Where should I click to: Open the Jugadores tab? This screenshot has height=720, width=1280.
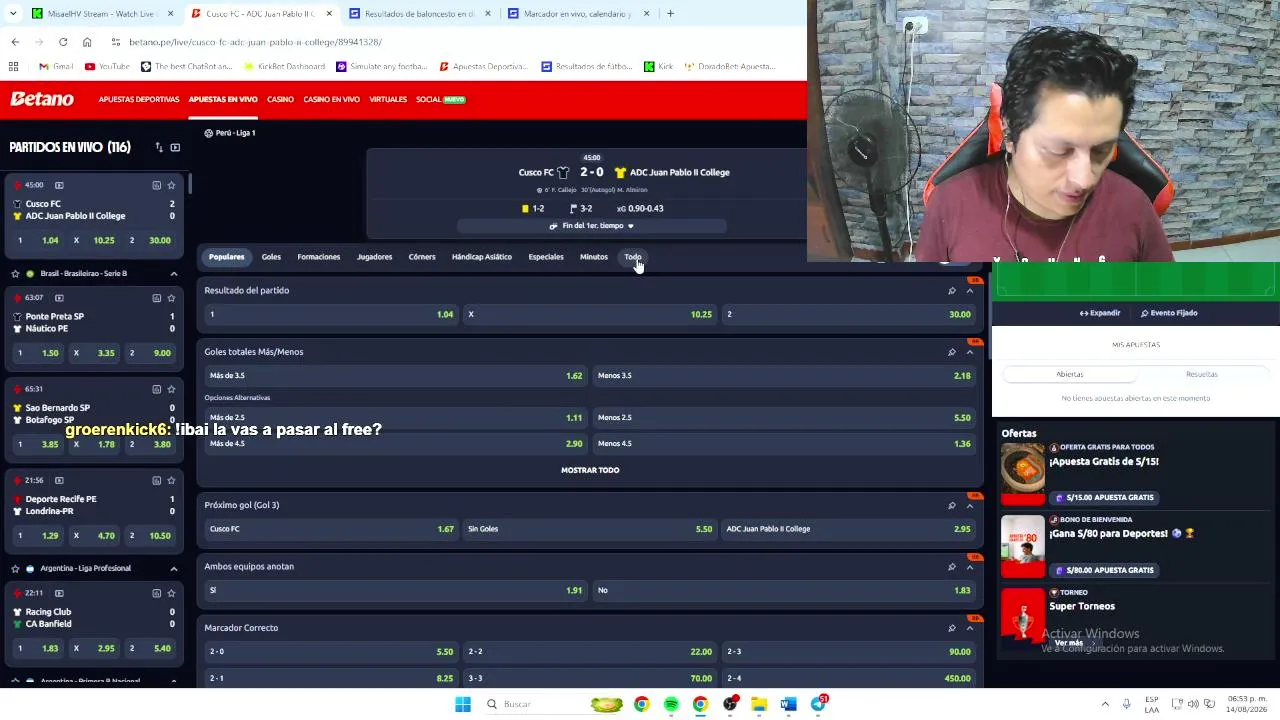374,257
